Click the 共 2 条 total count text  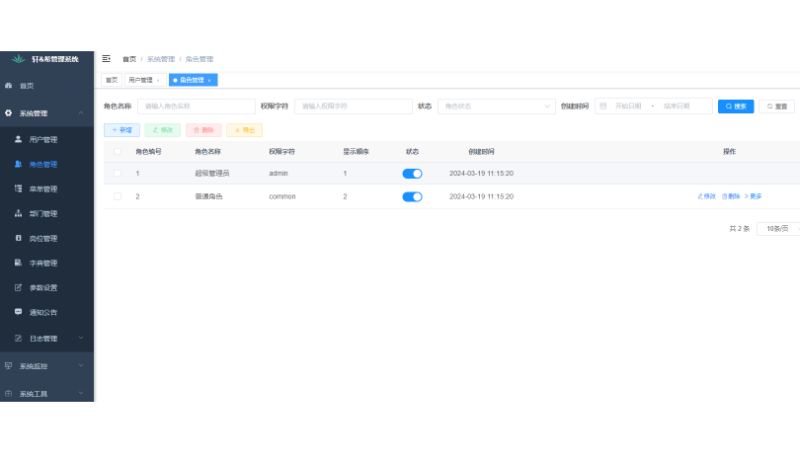pos(739,229)
